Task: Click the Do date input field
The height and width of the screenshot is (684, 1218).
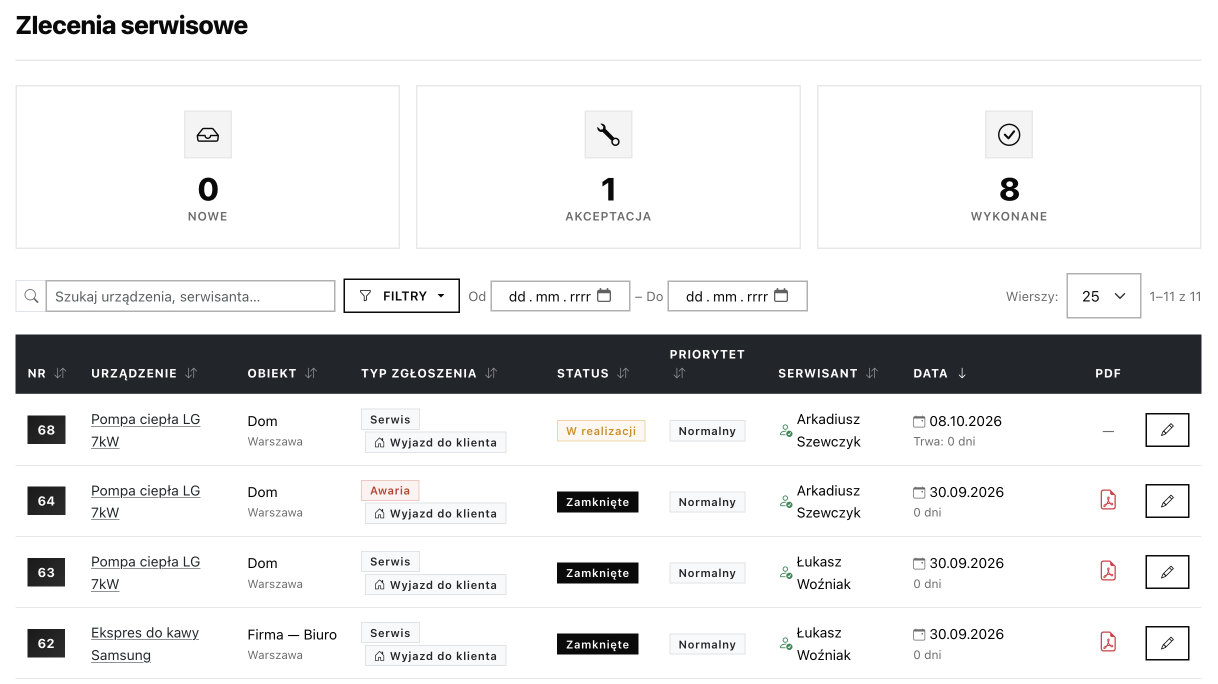Action: tap(737, 296)
